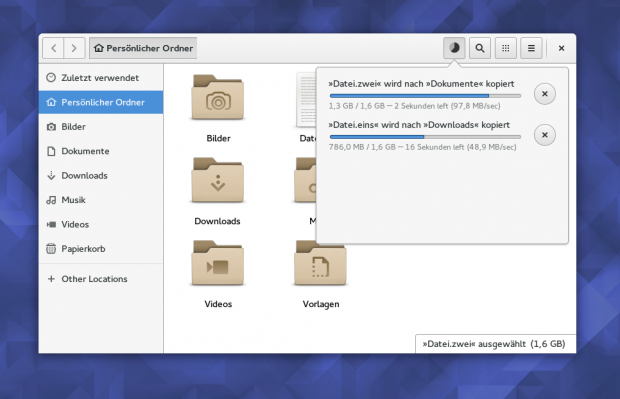
Task: Click the trash icon beside Papierkorb
Action: (51, 249)
